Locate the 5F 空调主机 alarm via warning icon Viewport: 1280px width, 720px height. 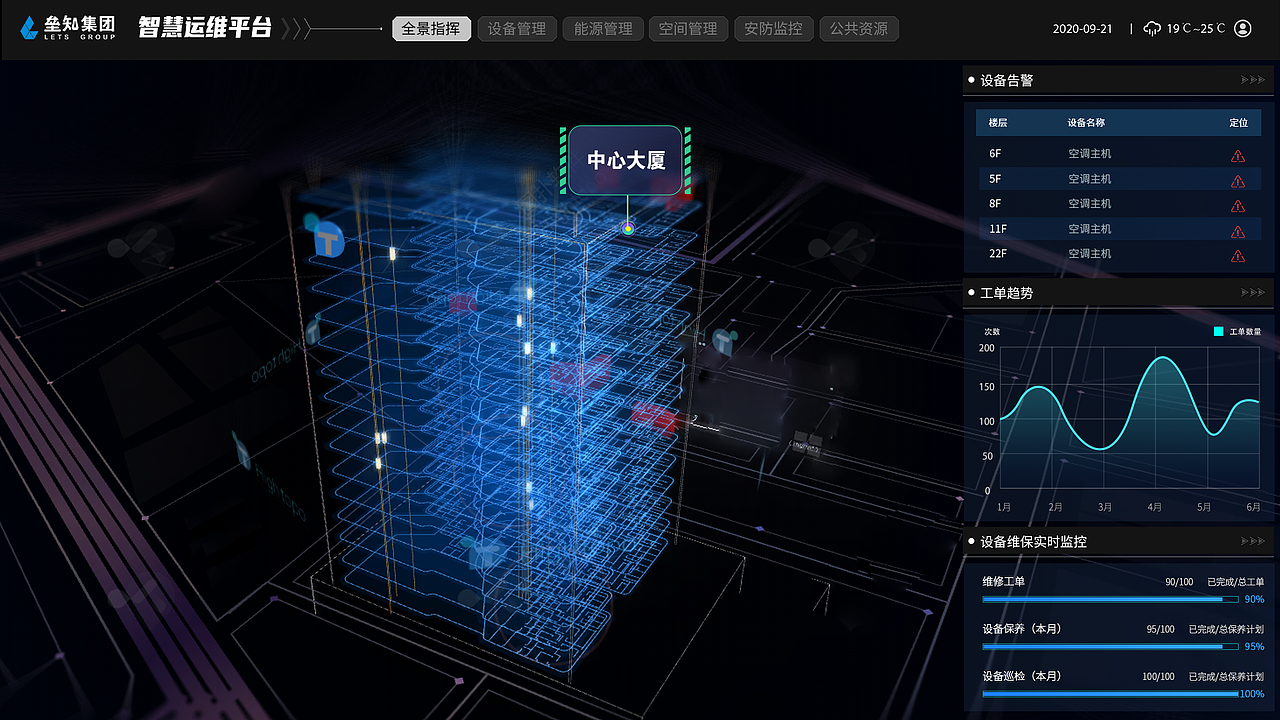click(1238, 179)
